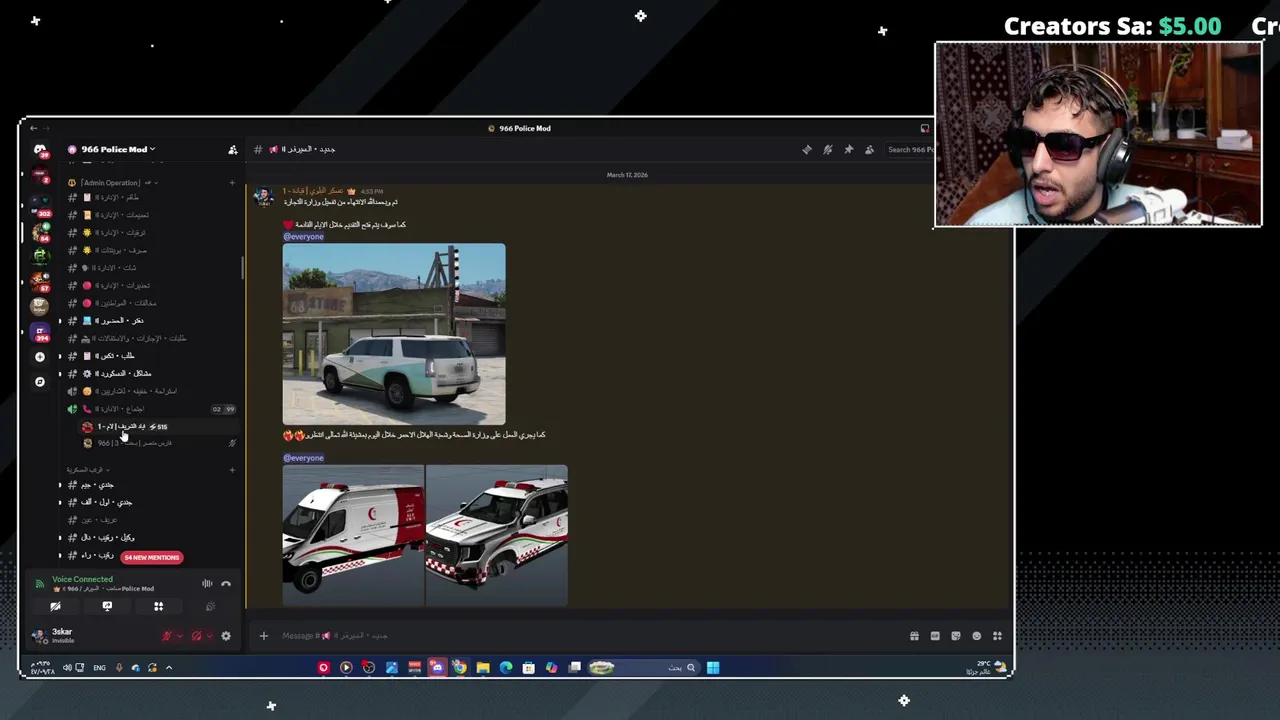
Task: Open Discord direct messages home icon
Action: (40, 150)
